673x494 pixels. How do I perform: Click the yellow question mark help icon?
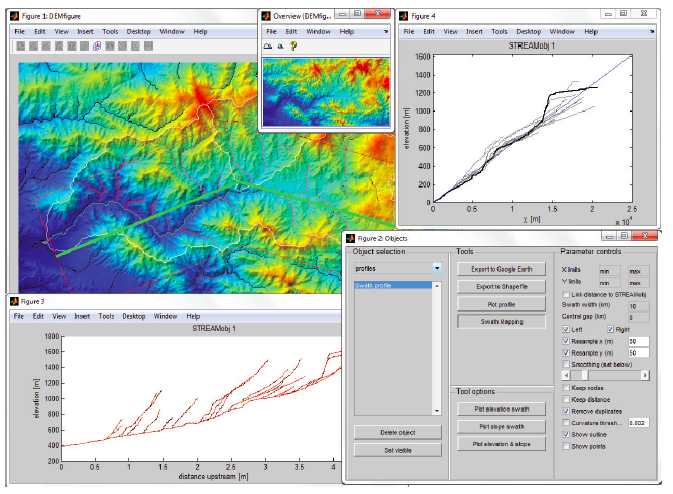click(x=294, y=46)
